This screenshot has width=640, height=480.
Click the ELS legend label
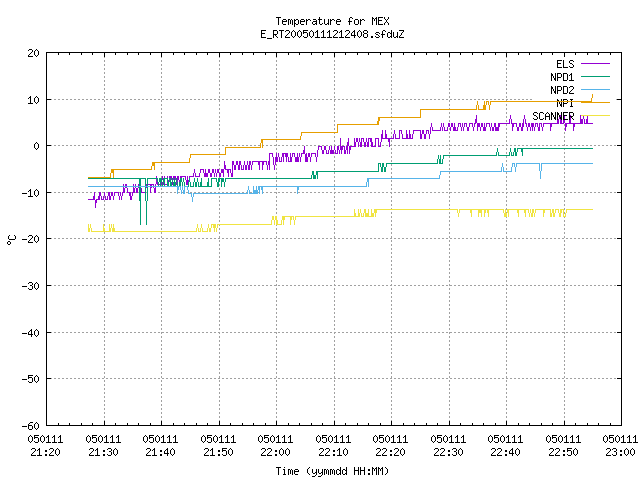[565, 64]
